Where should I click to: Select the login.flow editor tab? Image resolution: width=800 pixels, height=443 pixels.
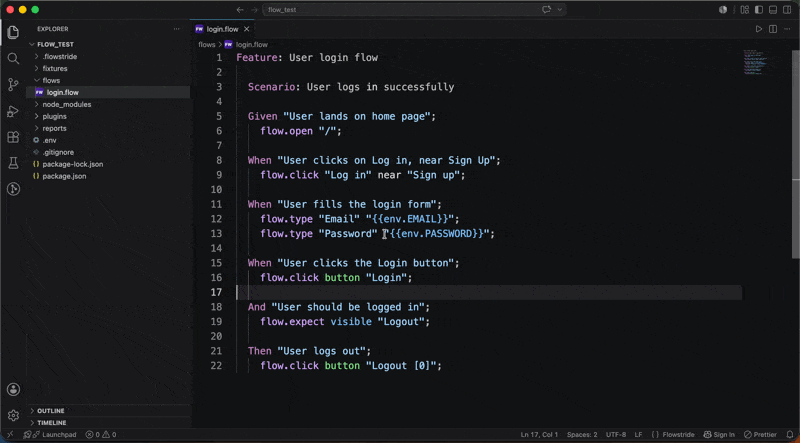[x=222, y=29]
